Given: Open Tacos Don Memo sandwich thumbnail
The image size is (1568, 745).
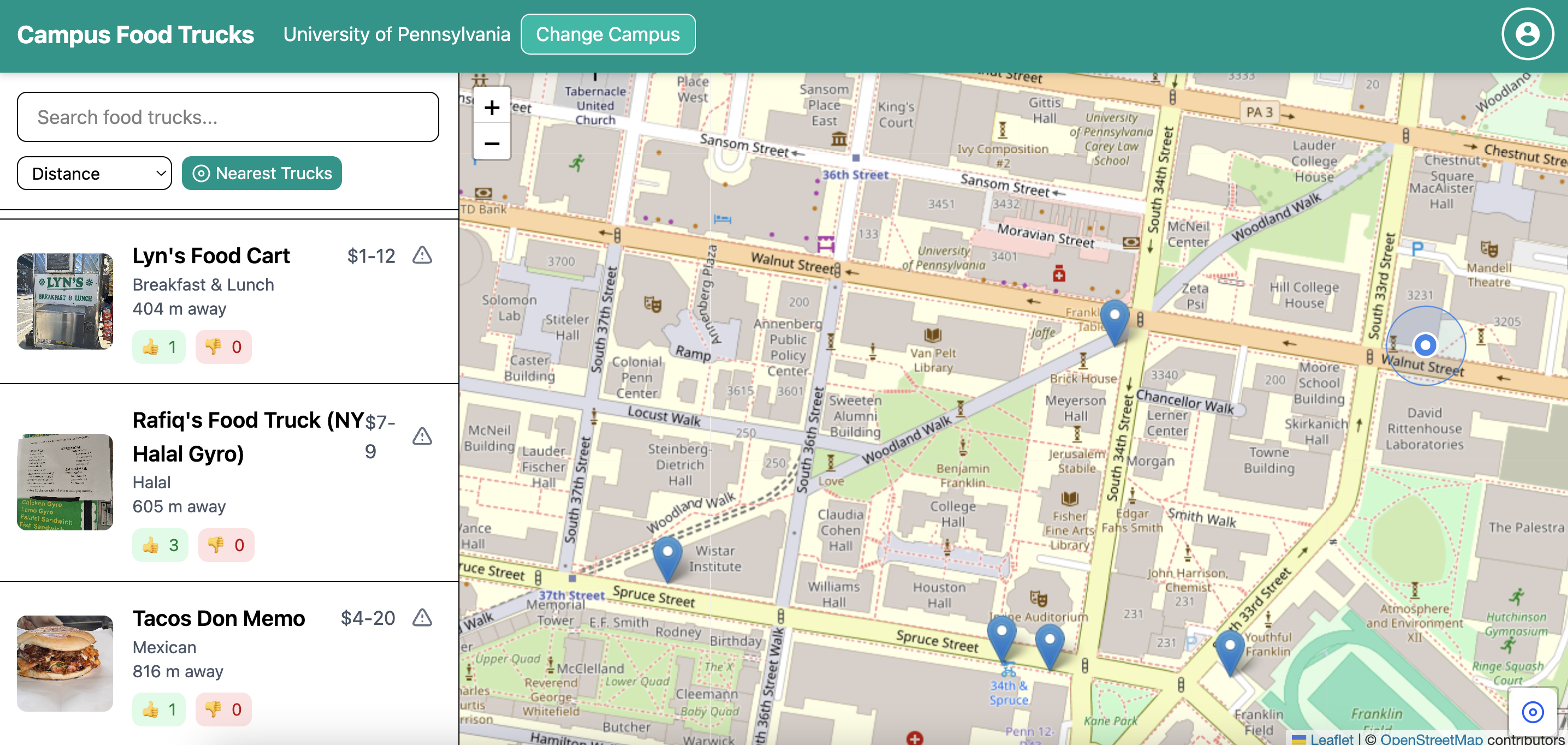Looking at the screenshot, I should tap(65, 664).
